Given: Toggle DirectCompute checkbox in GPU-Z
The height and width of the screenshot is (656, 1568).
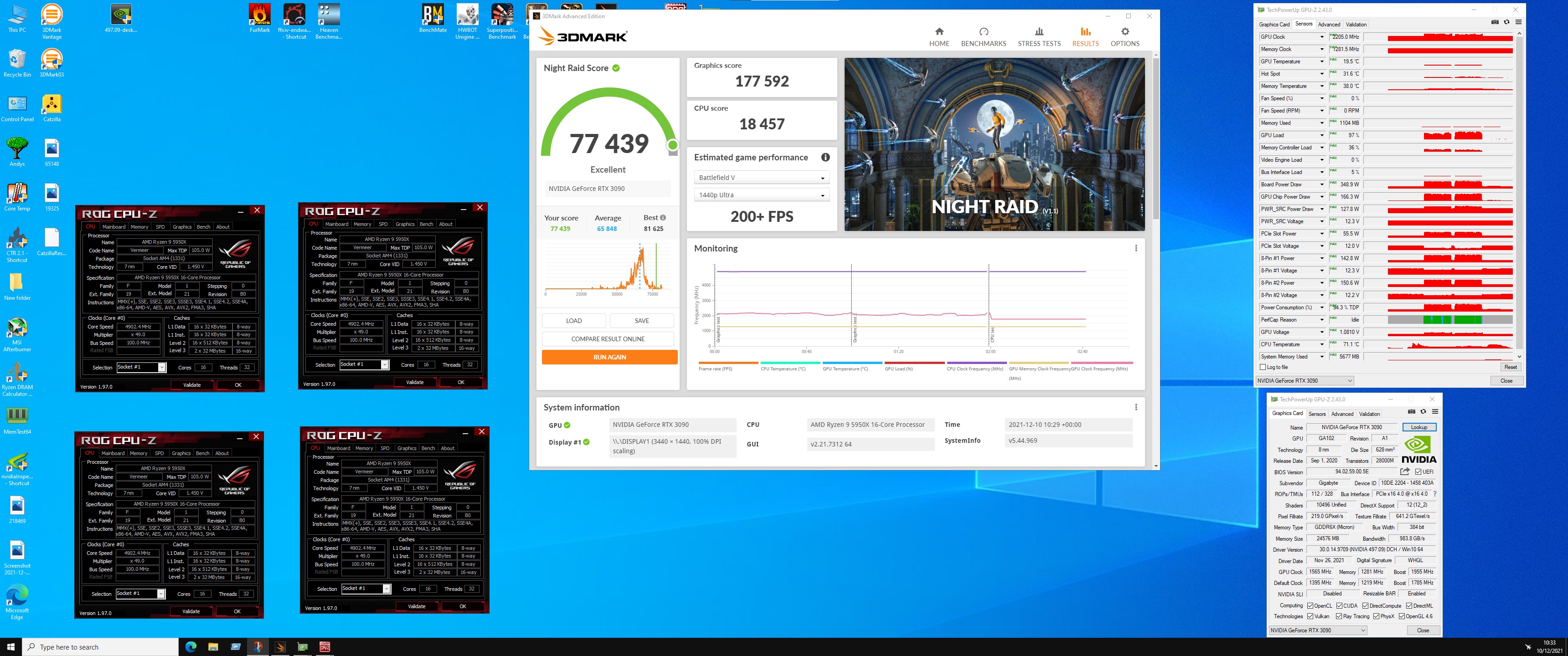Looking at the screenshot, I should point(1365,606).
